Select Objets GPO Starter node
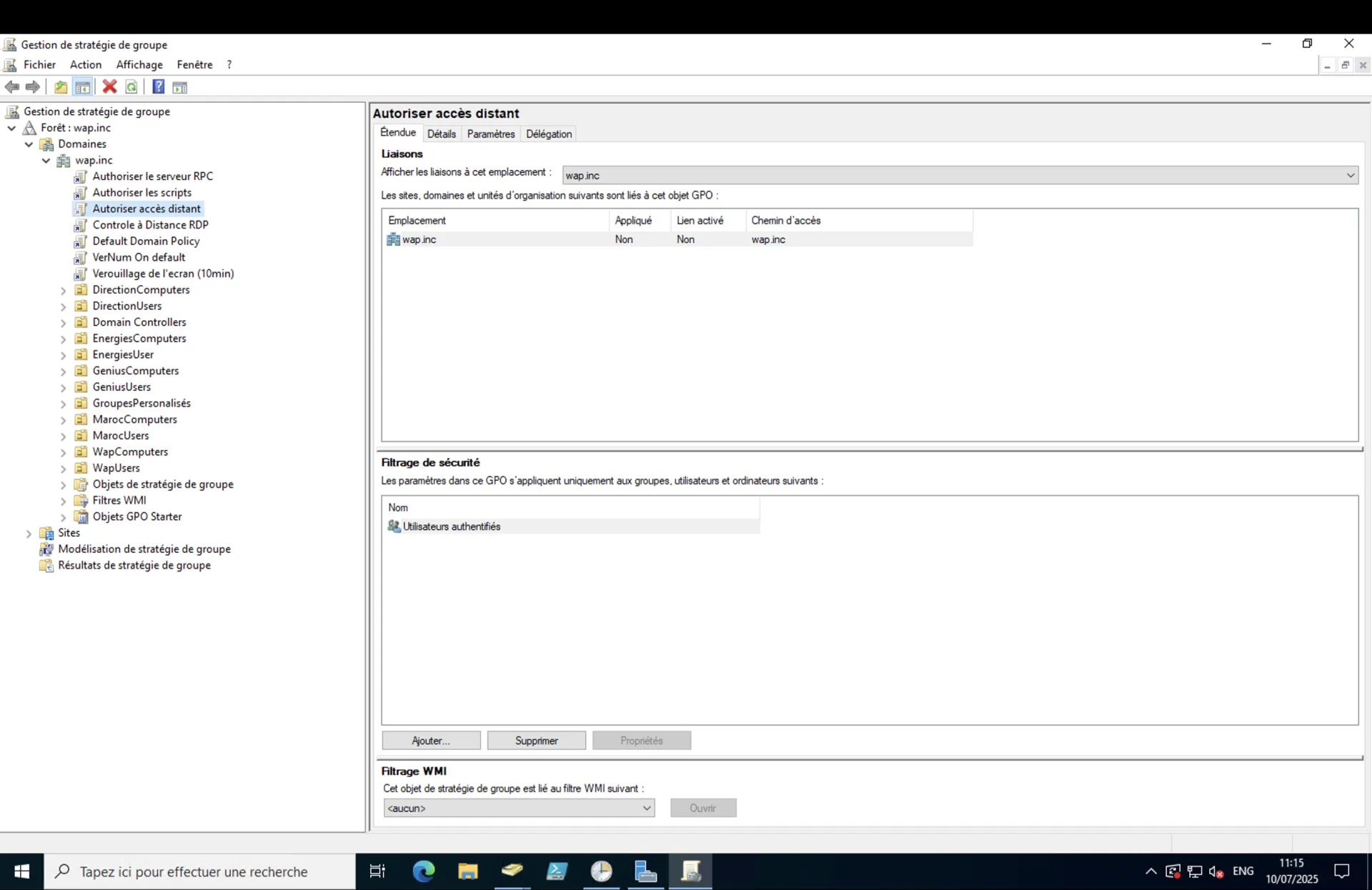The width and height of the screenshot is (1372, 890). click(136, 516)
